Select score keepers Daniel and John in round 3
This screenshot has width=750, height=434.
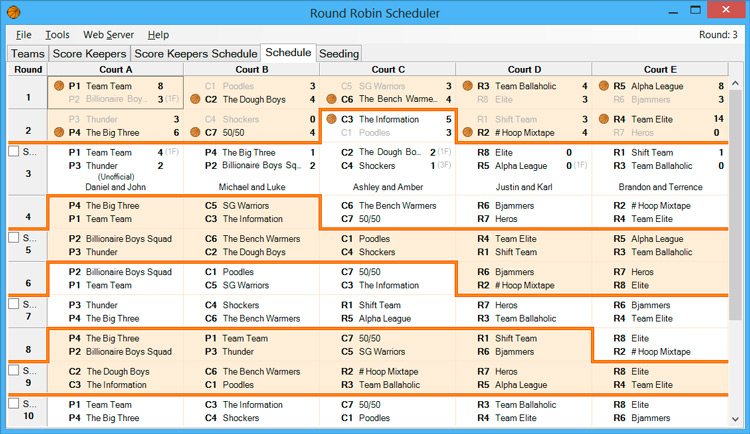tap(115, 187)
